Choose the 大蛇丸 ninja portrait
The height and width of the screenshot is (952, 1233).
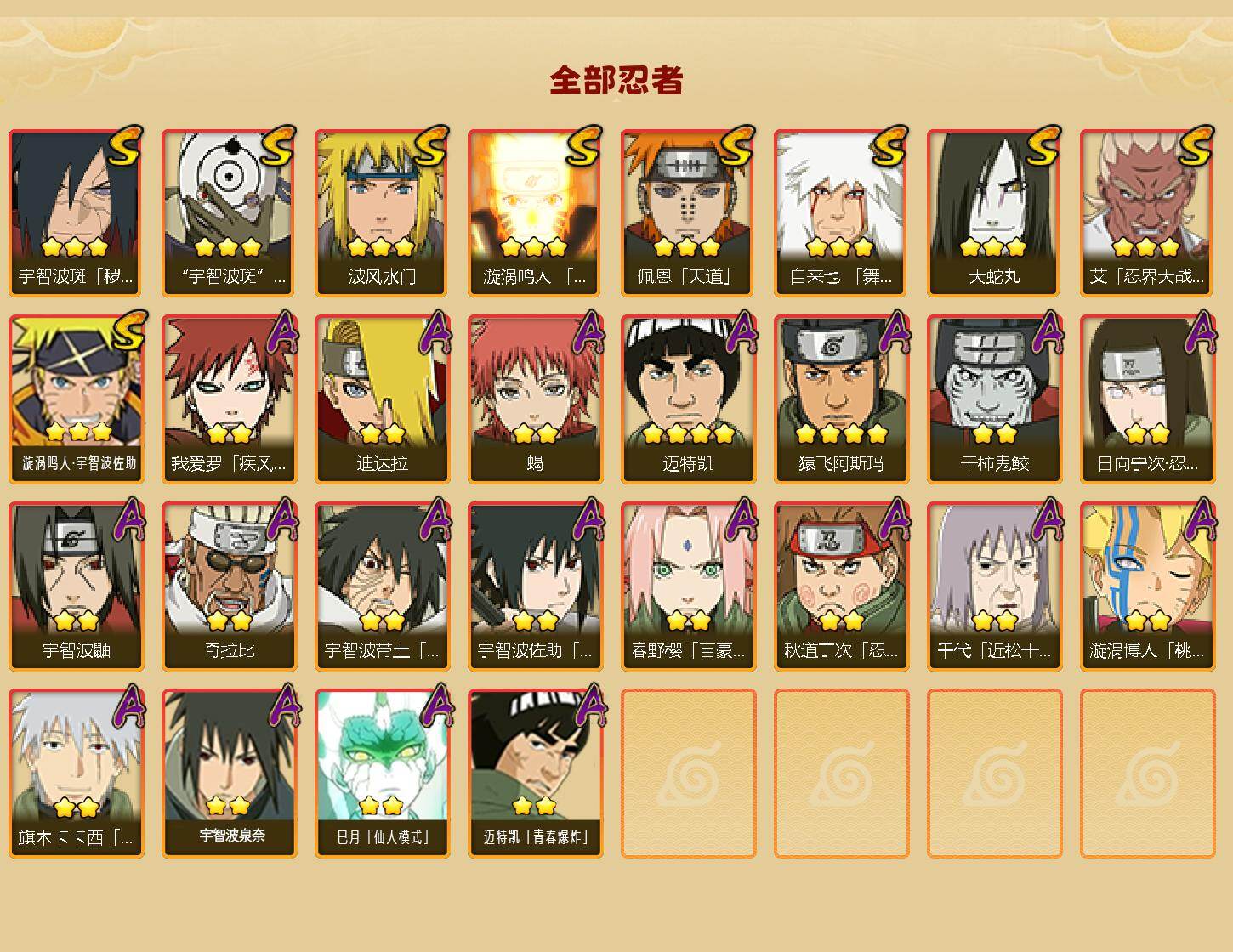[x=994, y=212]
